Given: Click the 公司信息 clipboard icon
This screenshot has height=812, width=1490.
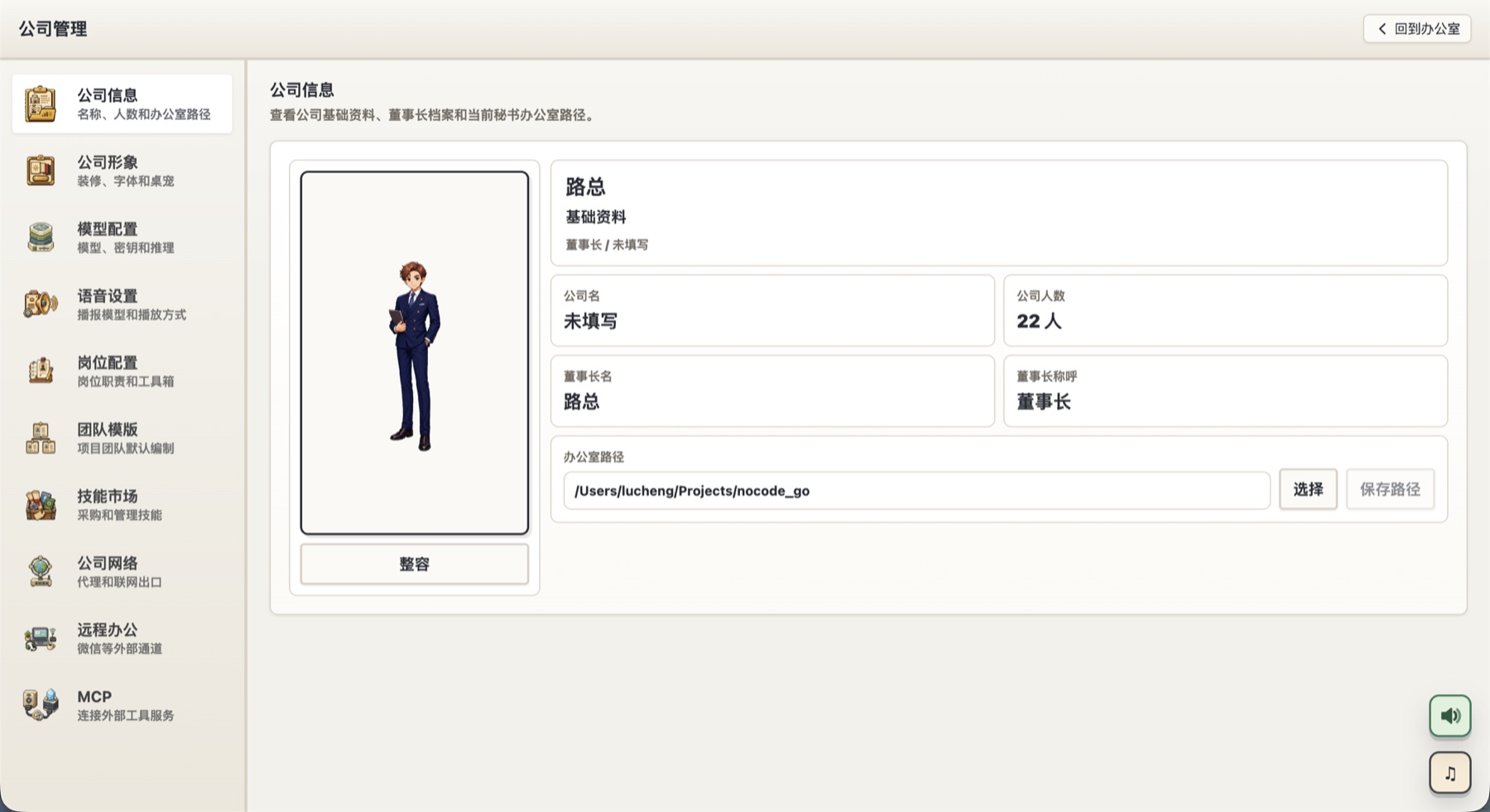Looking at the screenshot, I should coord(40,104).
